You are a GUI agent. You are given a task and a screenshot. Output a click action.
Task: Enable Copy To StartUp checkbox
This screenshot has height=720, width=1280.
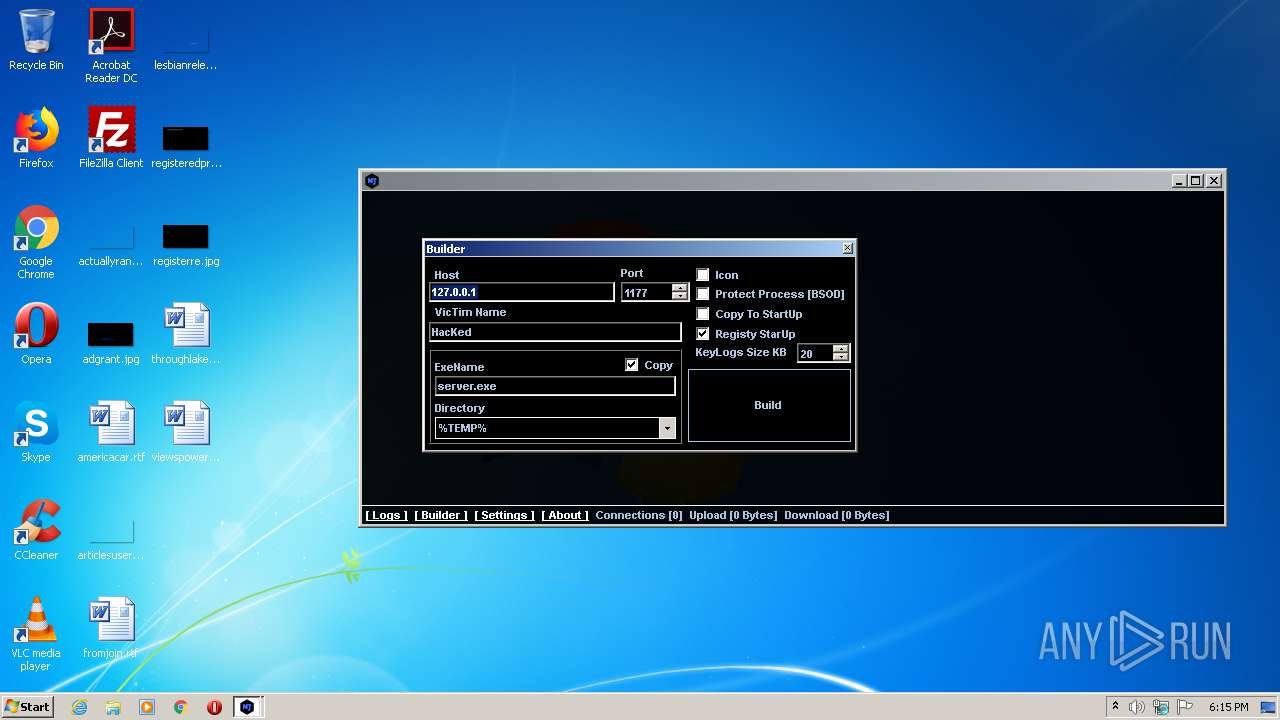(703, 314)
